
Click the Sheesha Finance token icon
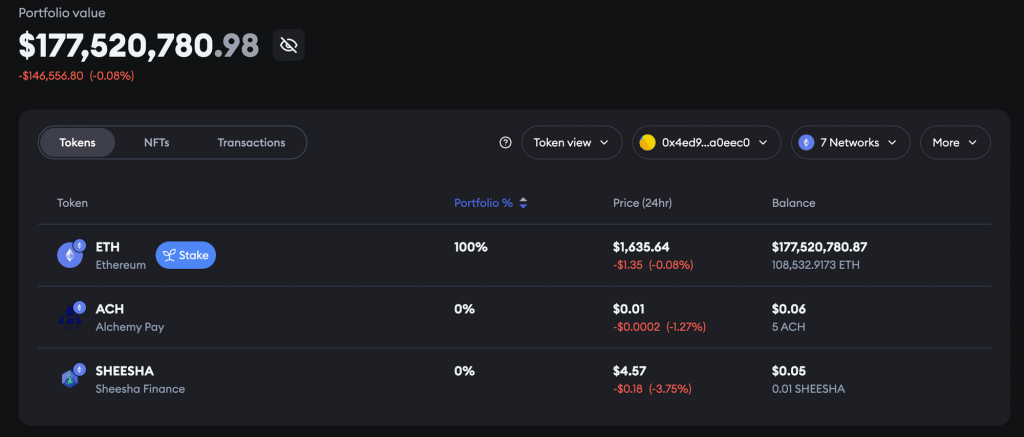(x=70, y=378)
